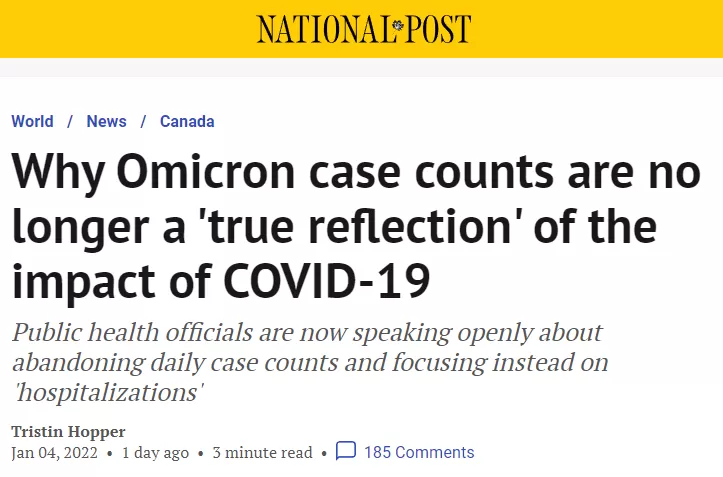
Task: Click author name Tristin Hopper
Action: click(x=68, y=432)
